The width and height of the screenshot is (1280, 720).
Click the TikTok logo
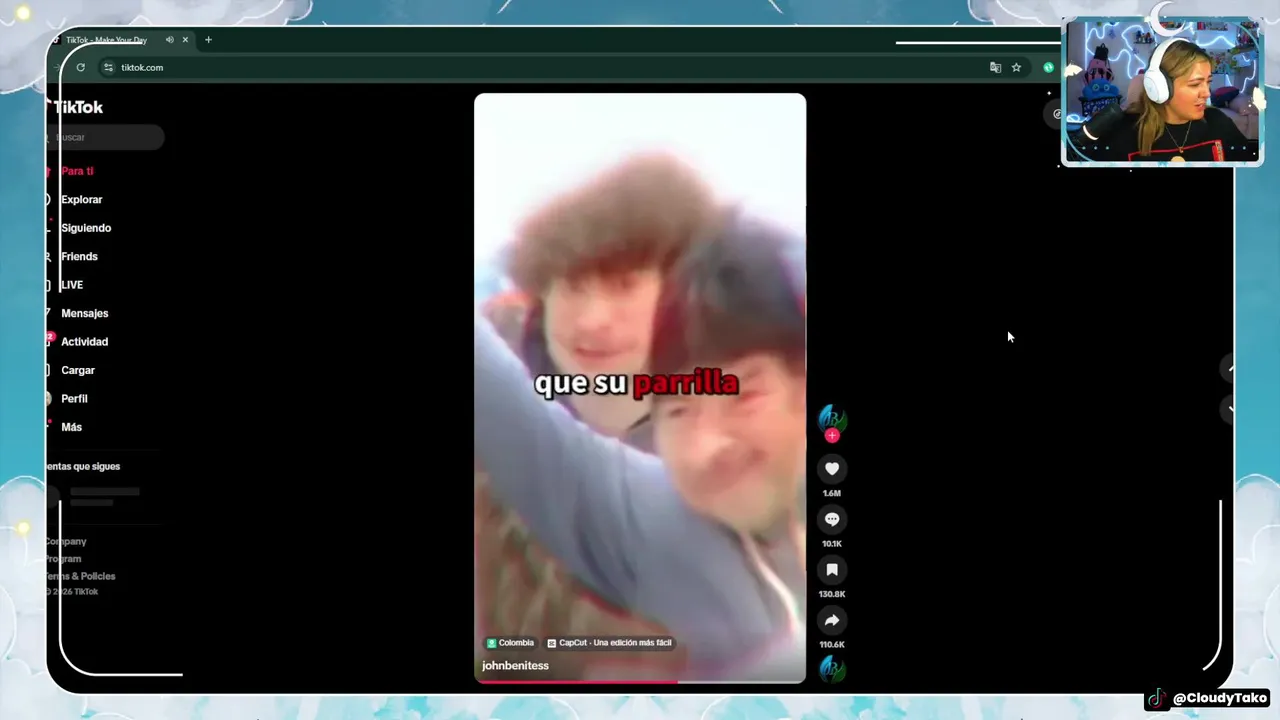click(76, 107)
